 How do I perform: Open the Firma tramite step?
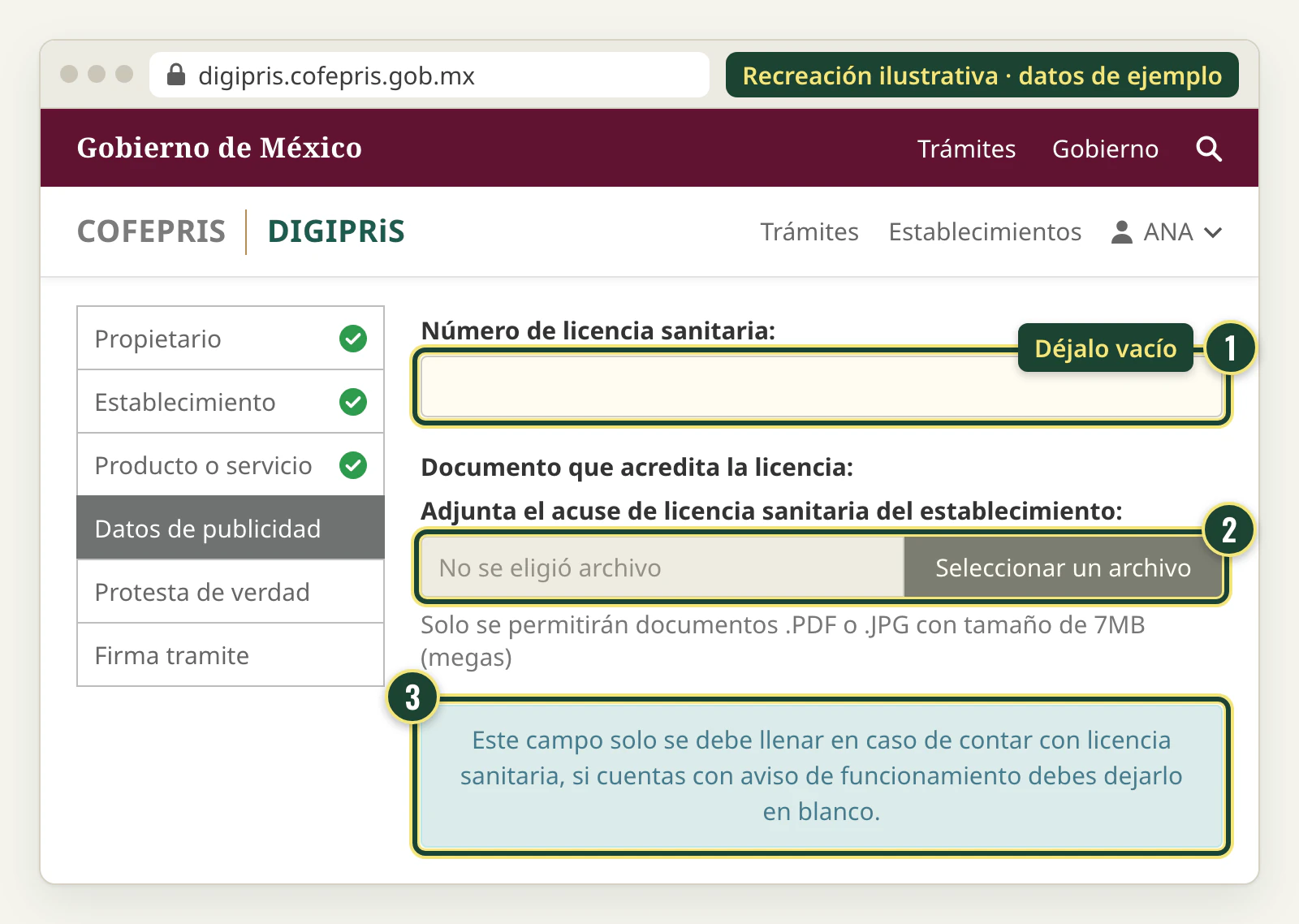(x=231, y=655)
